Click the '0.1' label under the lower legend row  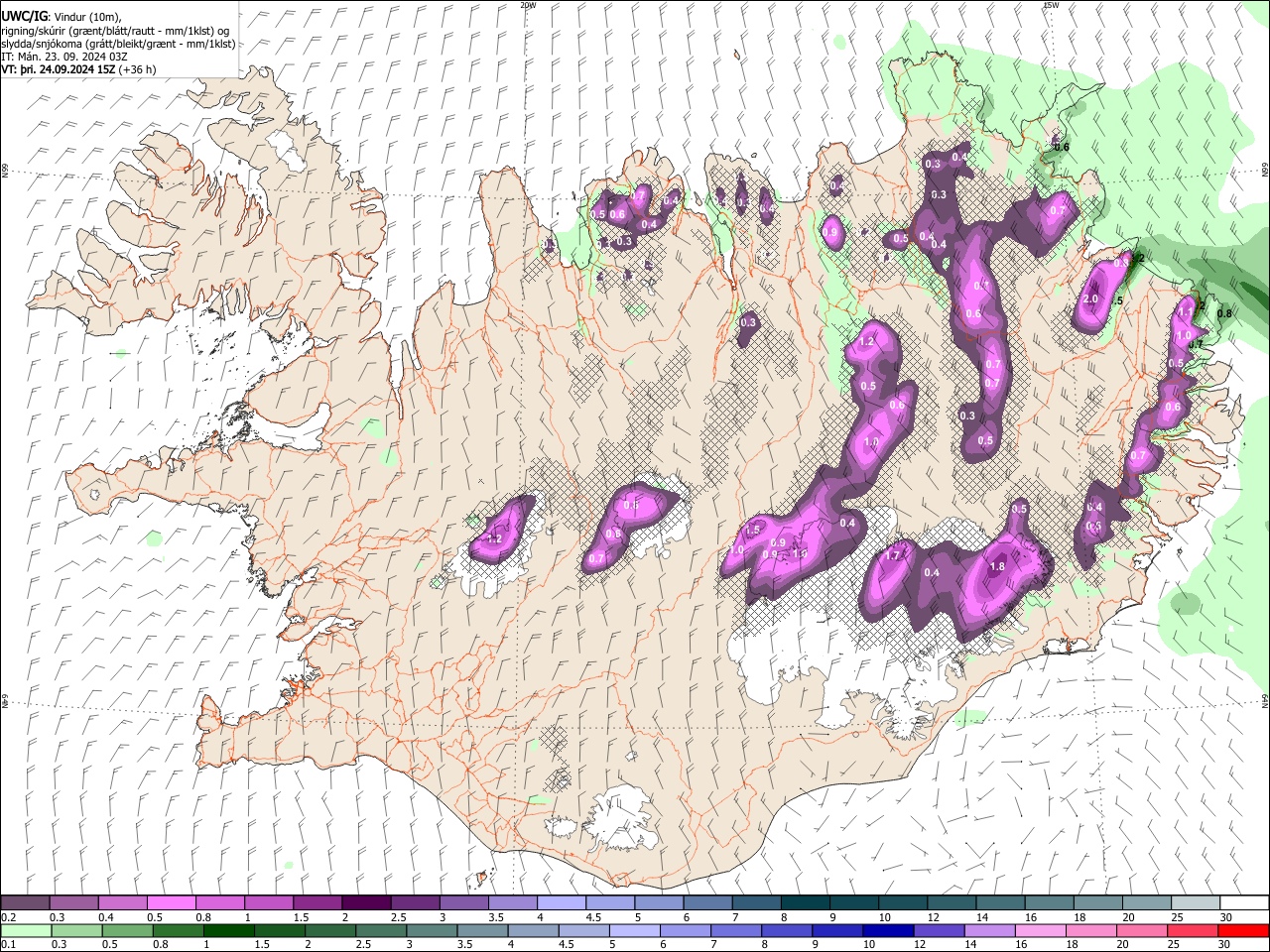pyautogui.click(x=9, y=945)
